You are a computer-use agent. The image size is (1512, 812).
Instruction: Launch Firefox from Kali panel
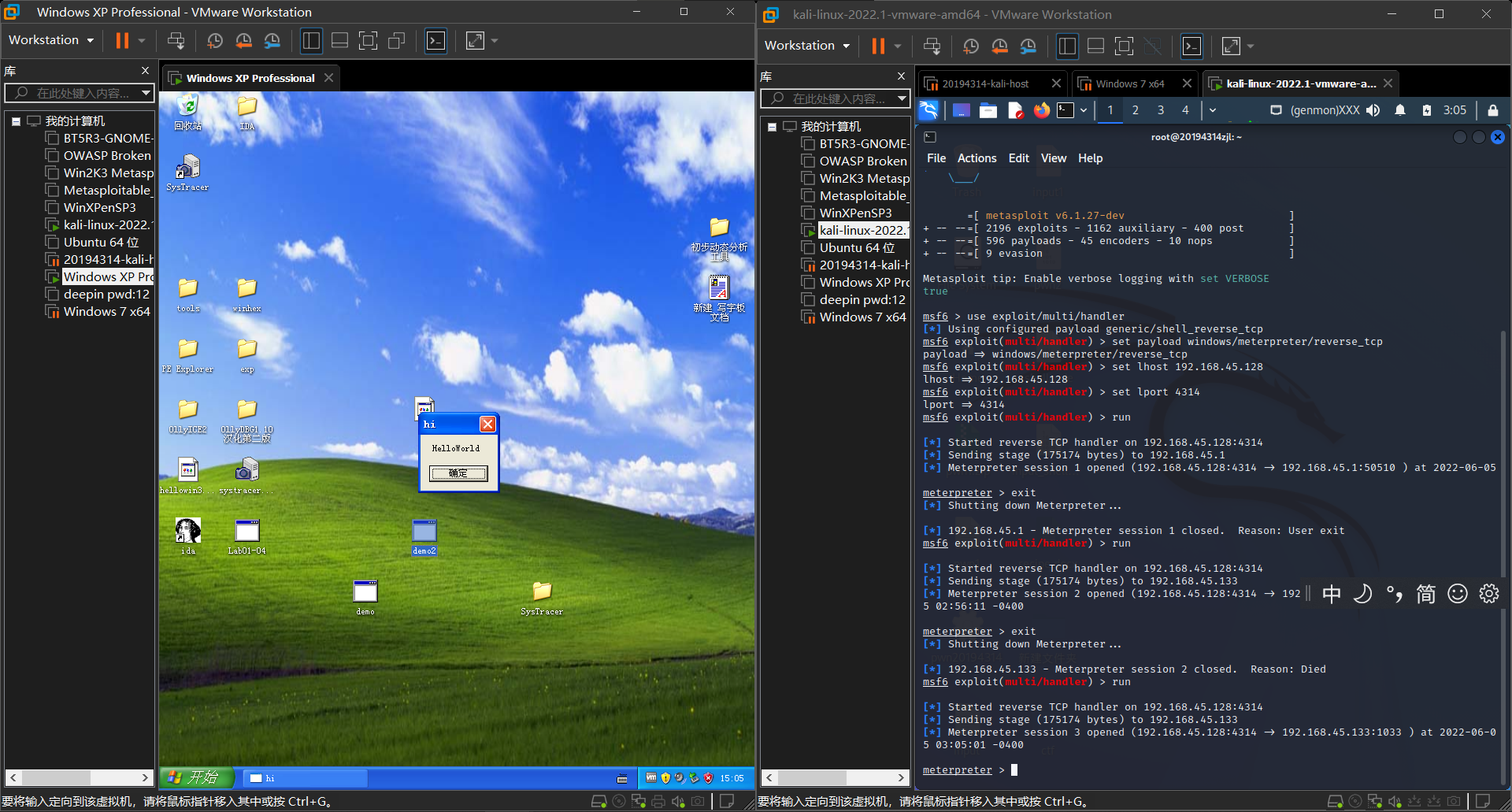point(1041,110)
